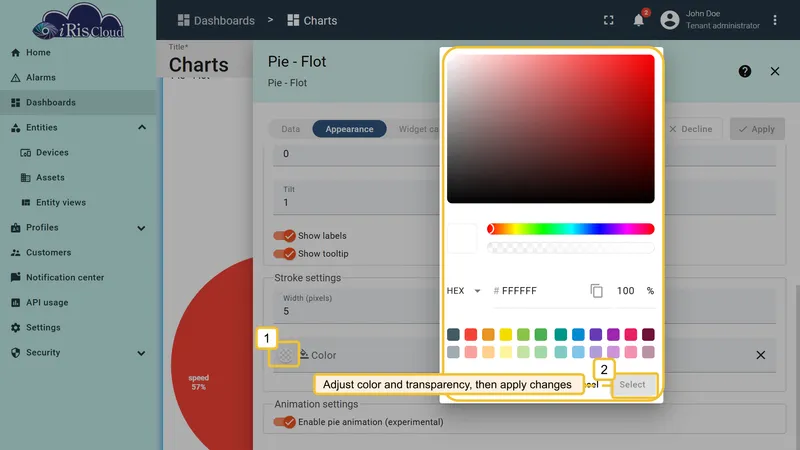The height and width of the screenshot is (450, 800).
Task: Pick the blue preset swatch
Action: (x=578, y=335)
